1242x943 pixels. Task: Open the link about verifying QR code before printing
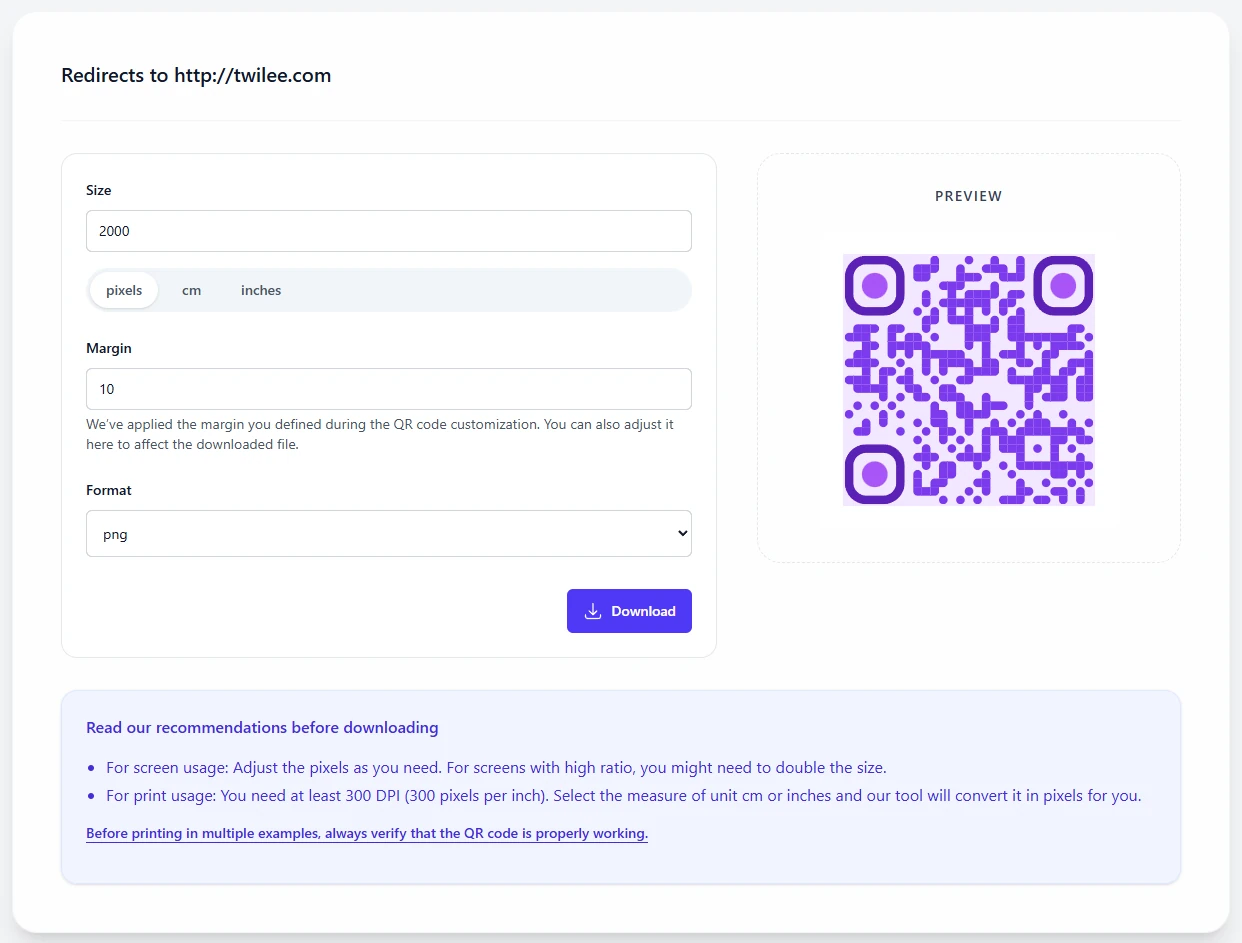tap(367, 833)
